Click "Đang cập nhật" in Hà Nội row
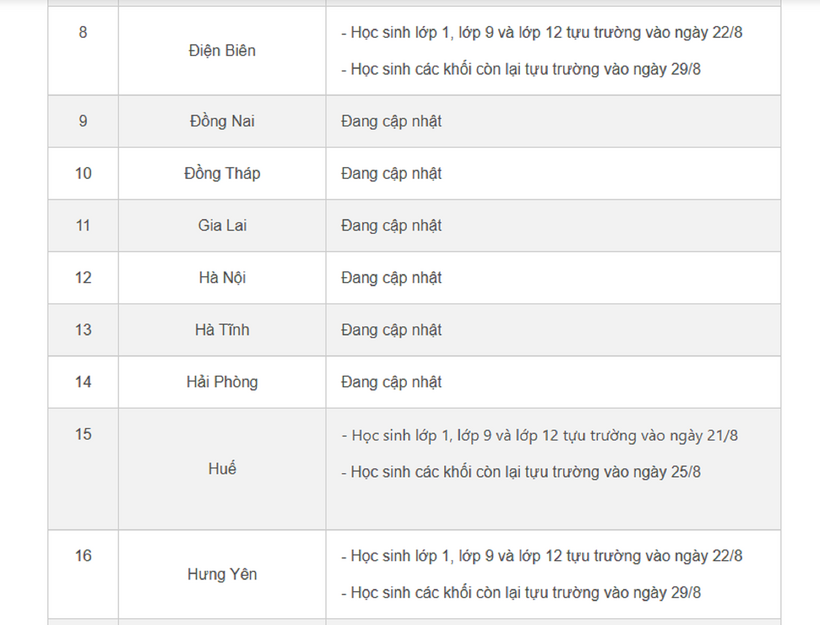Screen dimensions: 820x625 point(391,277)
